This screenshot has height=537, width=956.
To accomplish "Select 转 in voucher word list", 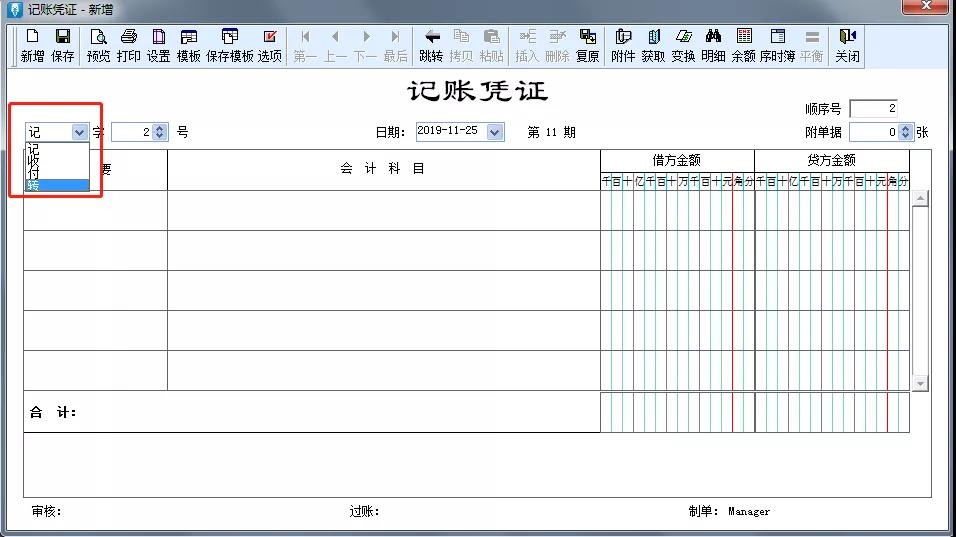I will pos(57,185).
